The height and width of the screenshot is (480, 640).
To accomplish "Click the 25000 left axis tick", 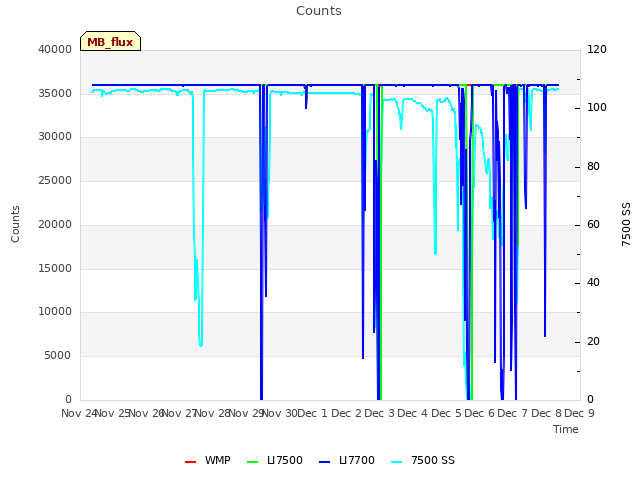I will 55,180.
